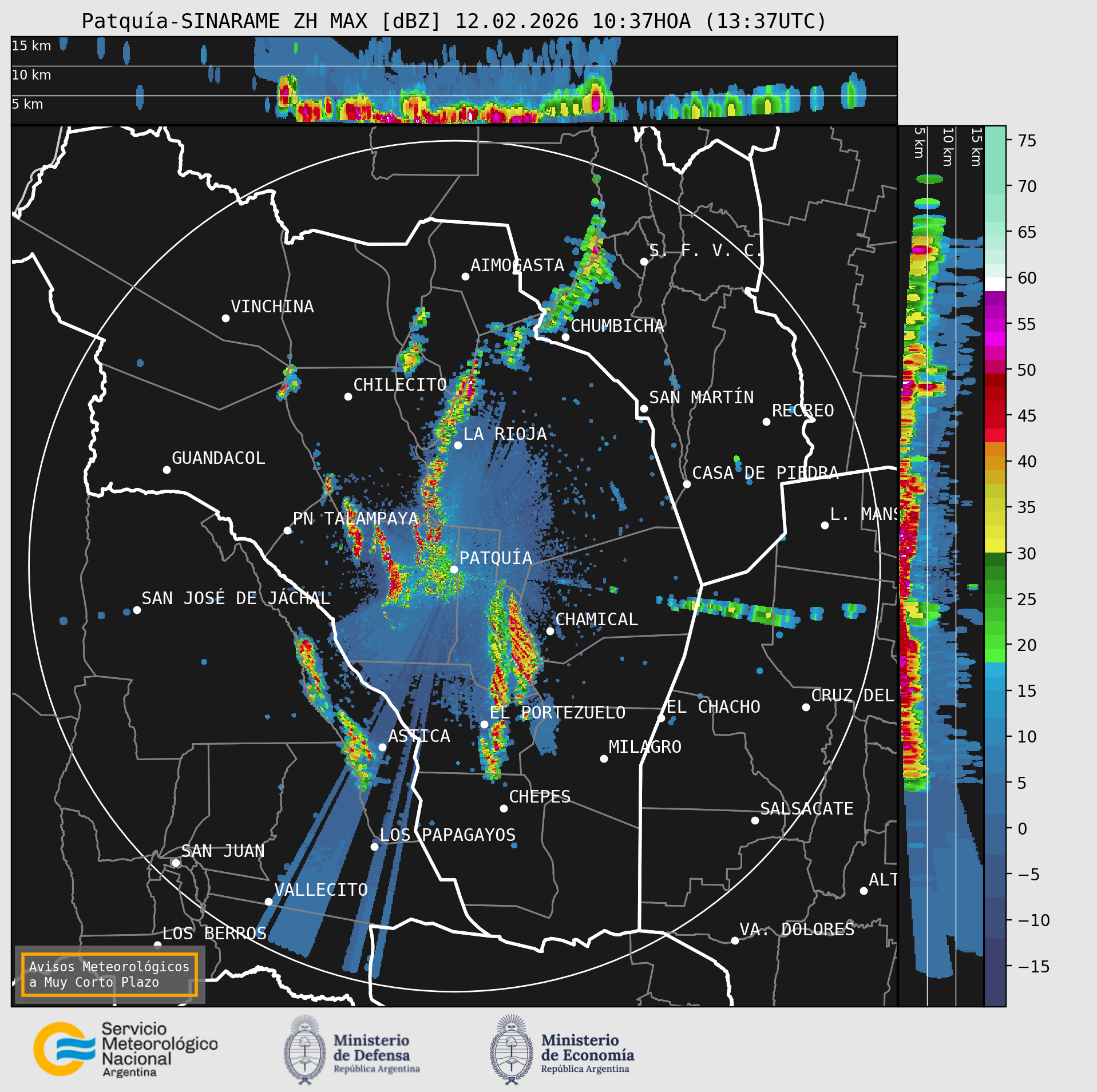
Task: Click the CHUMBICHA city dot
Action: tap(565, 337)
